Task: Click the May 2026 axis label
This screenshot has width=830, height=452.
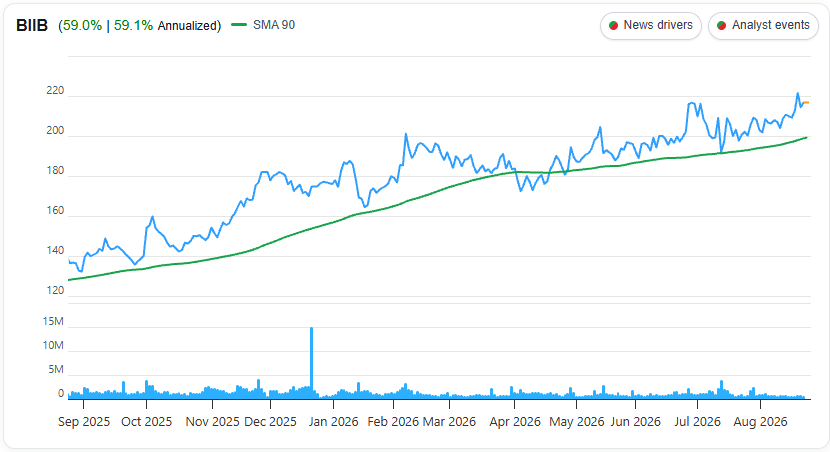Action: (x=576, y=422)
